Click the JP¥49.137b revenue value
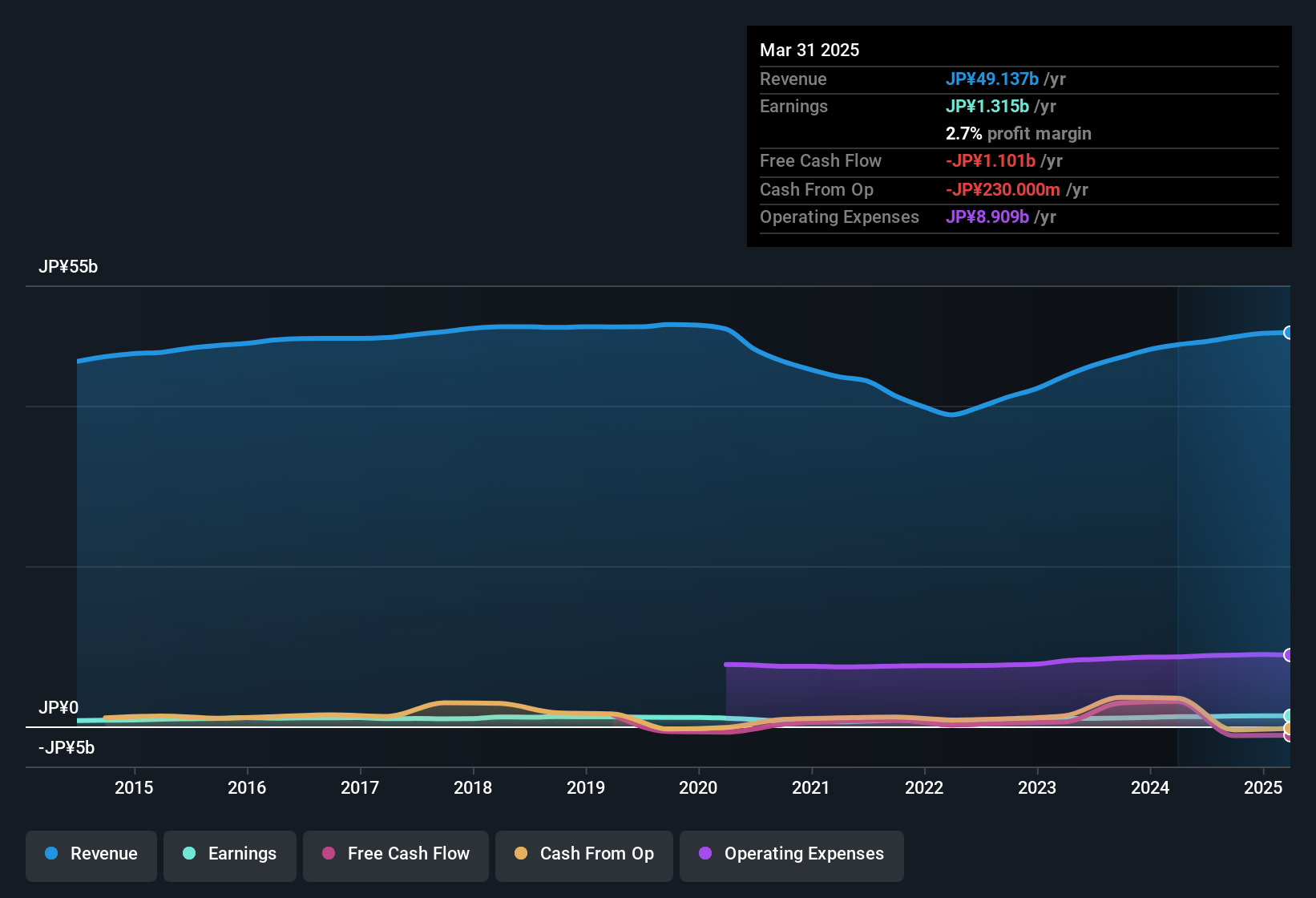1316x898 pixels. point(992,79)
